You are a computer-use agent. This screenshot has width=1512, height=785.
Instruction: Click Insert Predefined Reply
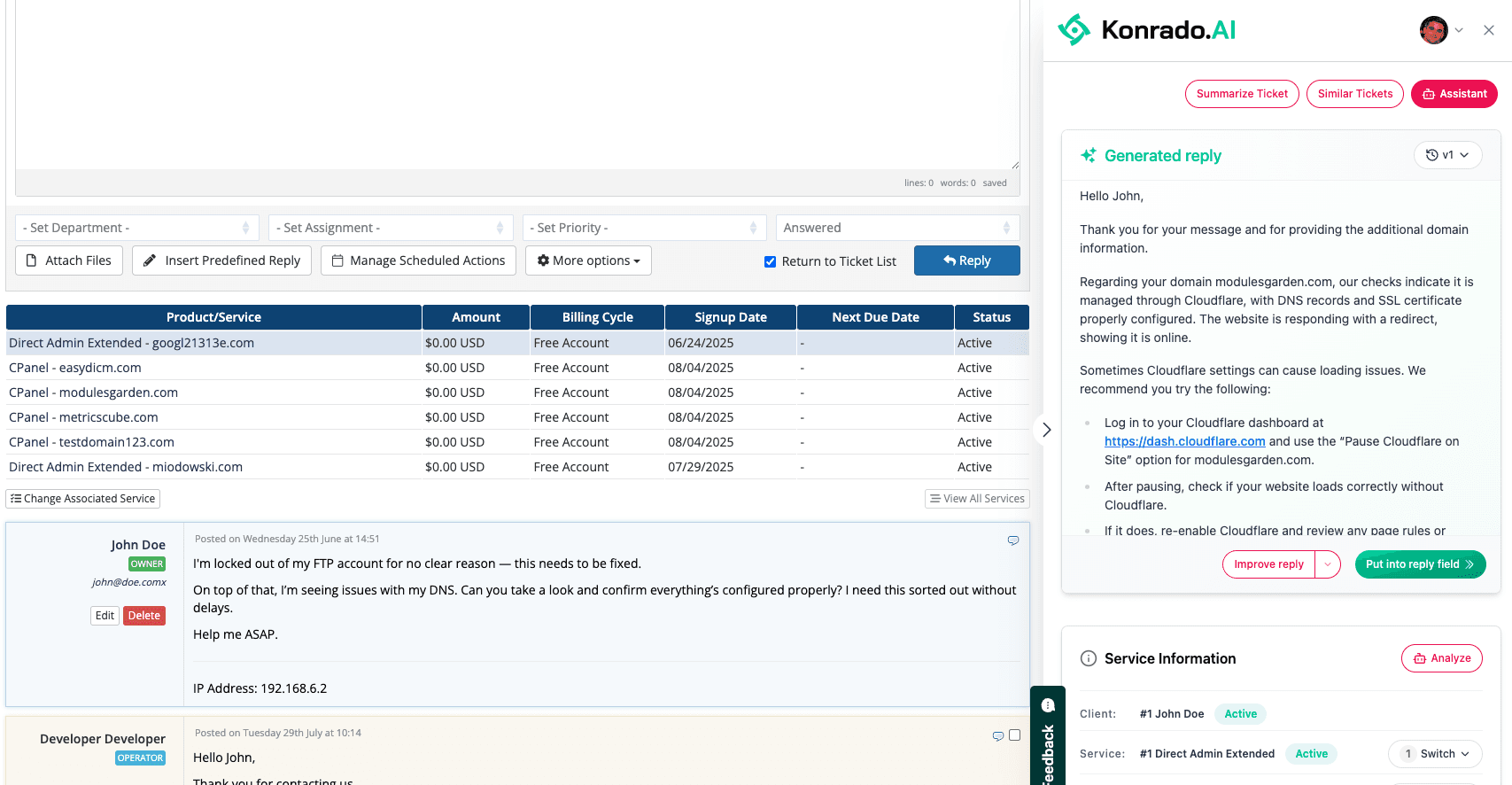click(x=221, y=260)
